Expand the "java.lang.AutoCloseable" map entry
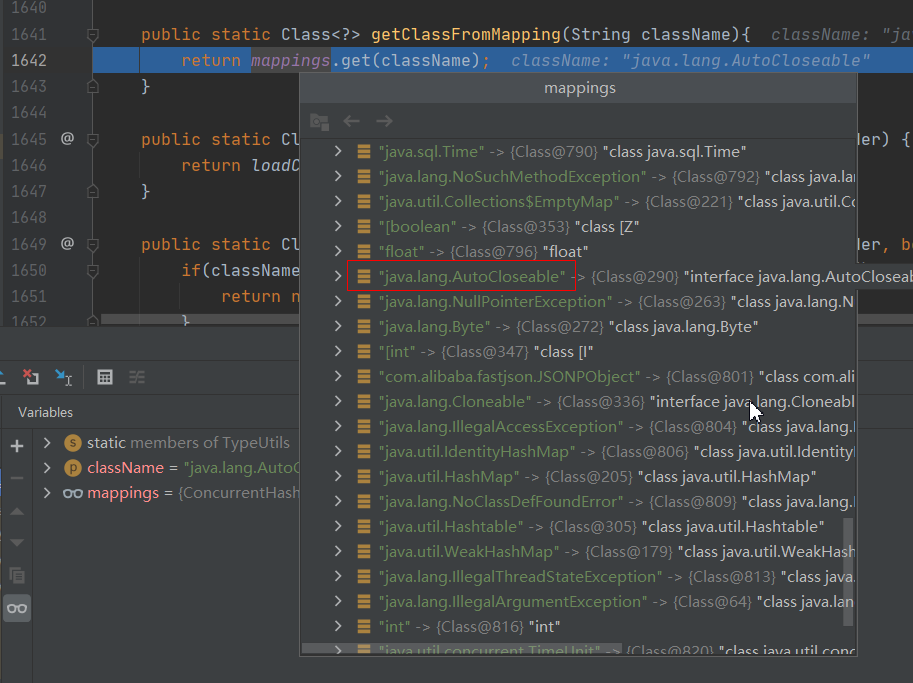The height and width of the screenshot is (683, 913). [338, 276]
